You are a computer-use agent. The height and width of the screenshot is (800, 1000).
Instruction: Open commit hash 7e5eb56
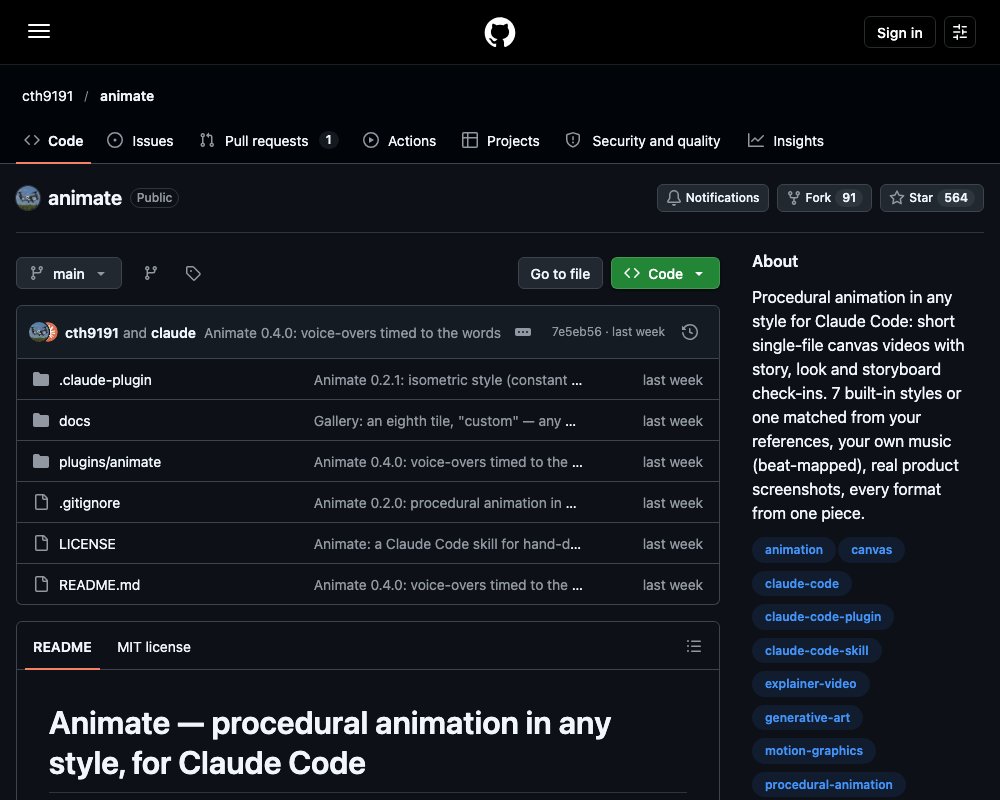[x=576, y=332]
